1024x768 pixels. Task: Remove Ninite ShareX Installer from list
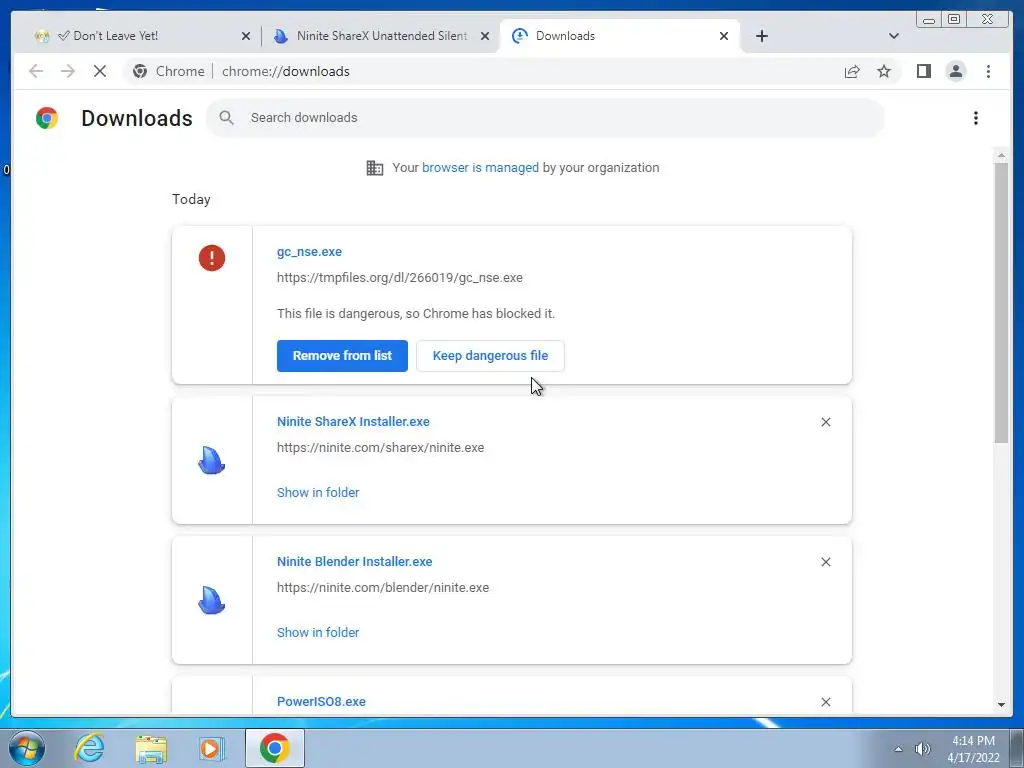[x=825, y=422]
